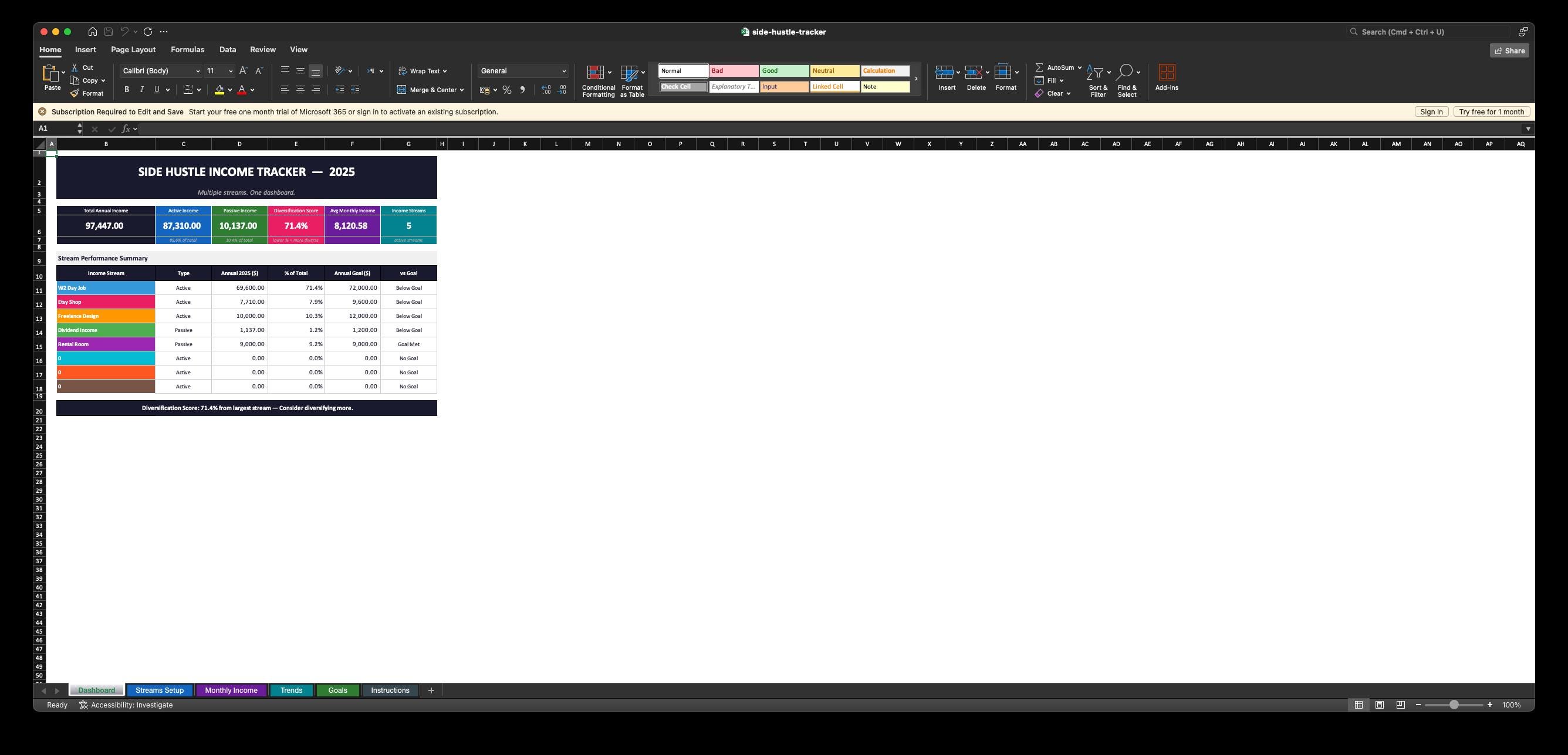Click the Percent style icon

click(x=506, y=89)
